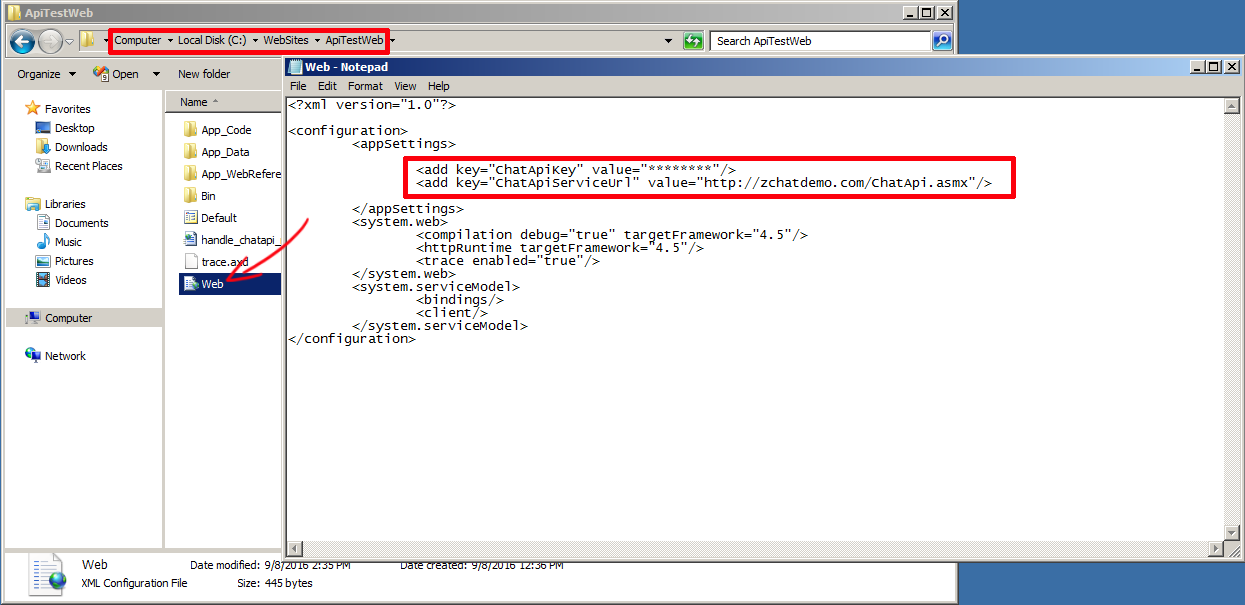This screenshot has width=1245, height=605.
Task: Click Local Disk (C:) breadcrumb segment
Action: pos(212,40)
